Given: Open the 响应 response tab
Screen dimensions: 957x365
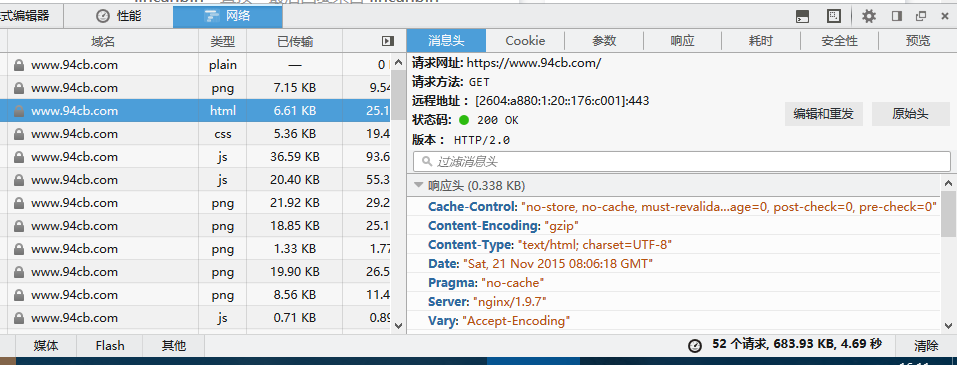Looking at the screenshot, I should [682, 41].
